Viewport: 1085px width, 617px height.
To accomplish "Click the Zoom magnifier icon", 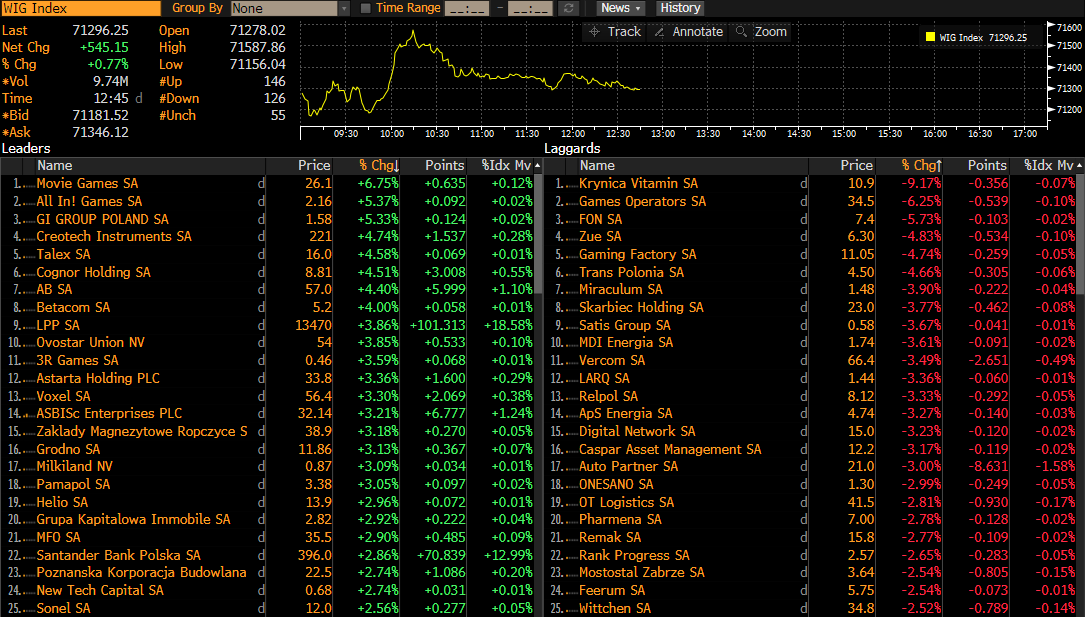I will tap(741, 32).
